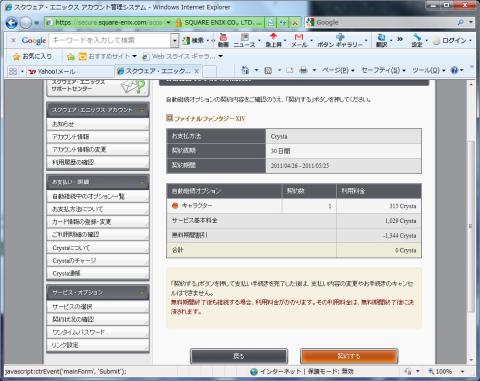Viewport: 480px width, 381px height.
Task: Open the ページ(P) menu
Action: (x=338, y=70)
